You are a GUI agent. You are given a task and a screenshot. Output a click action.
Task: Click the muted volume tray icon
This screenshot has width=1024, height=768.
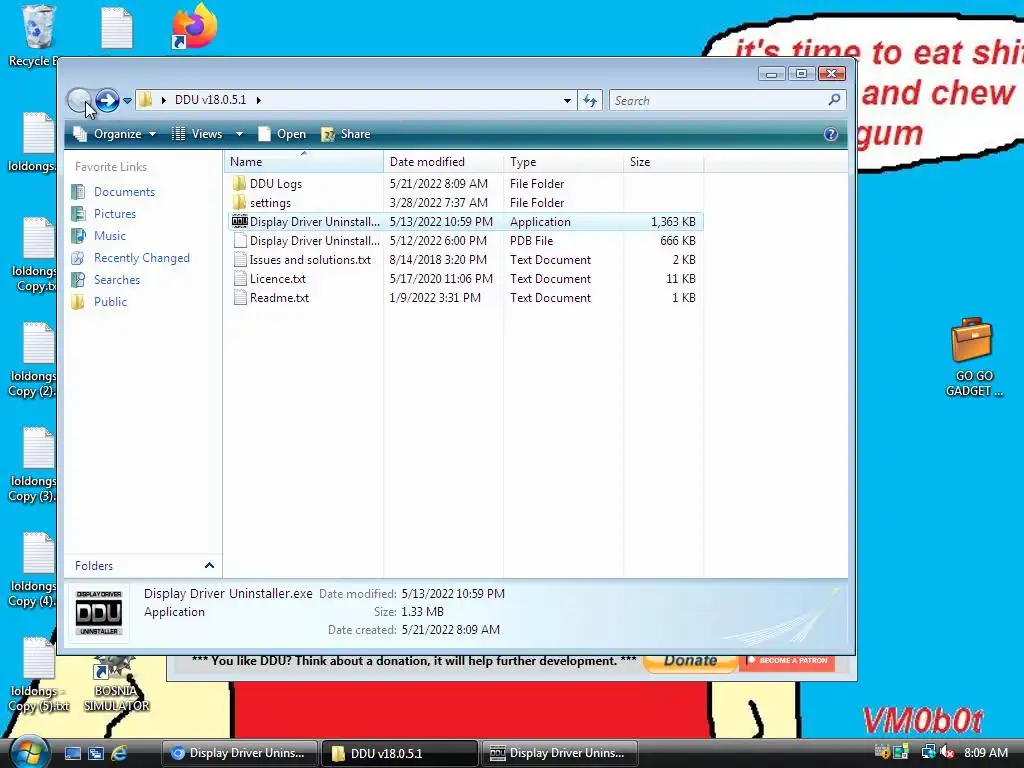tap(948, 753)
